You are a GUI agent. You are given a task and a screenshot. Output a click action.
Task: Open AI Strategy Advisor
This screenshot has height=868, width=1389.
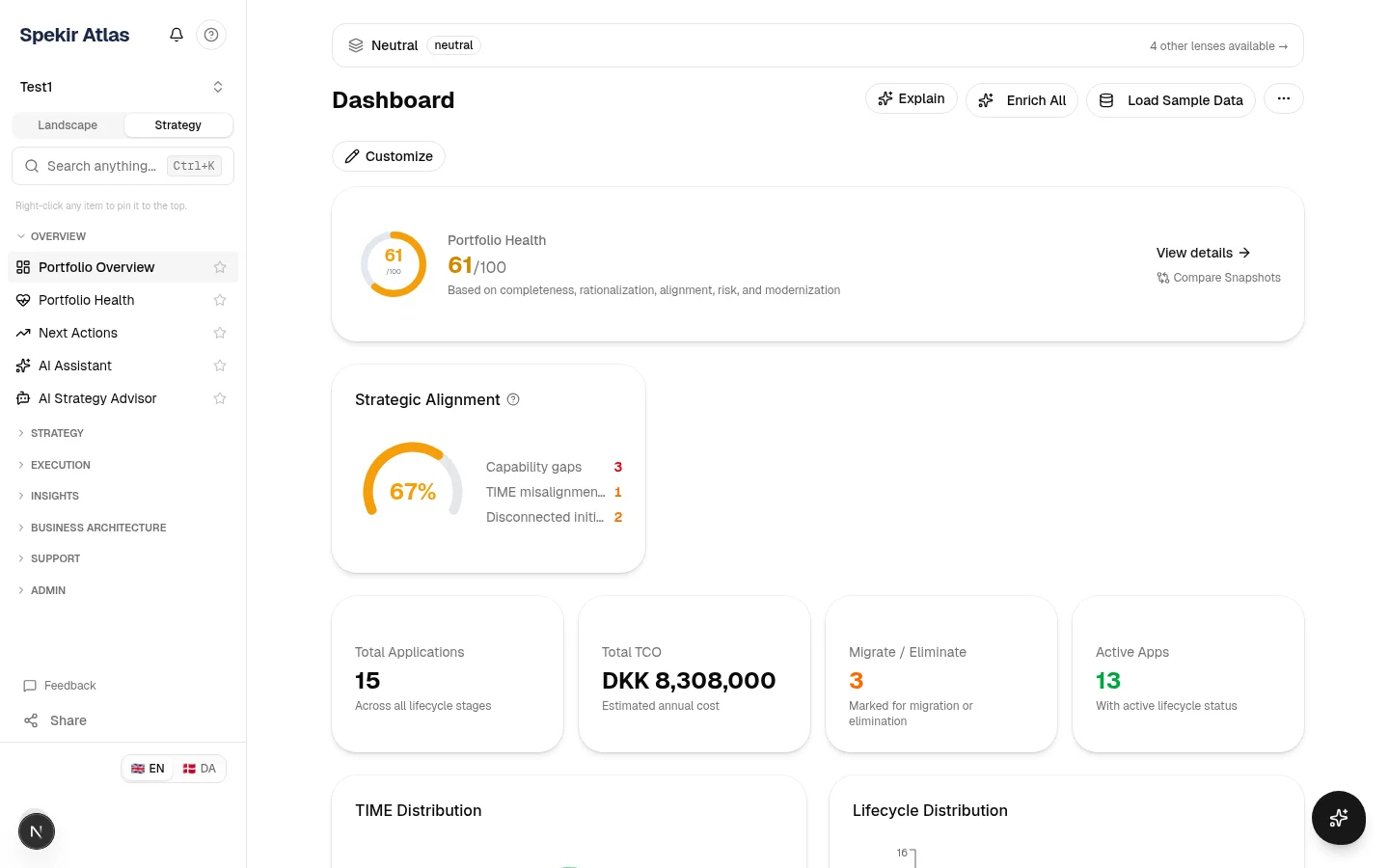click(x=123, y=398)
